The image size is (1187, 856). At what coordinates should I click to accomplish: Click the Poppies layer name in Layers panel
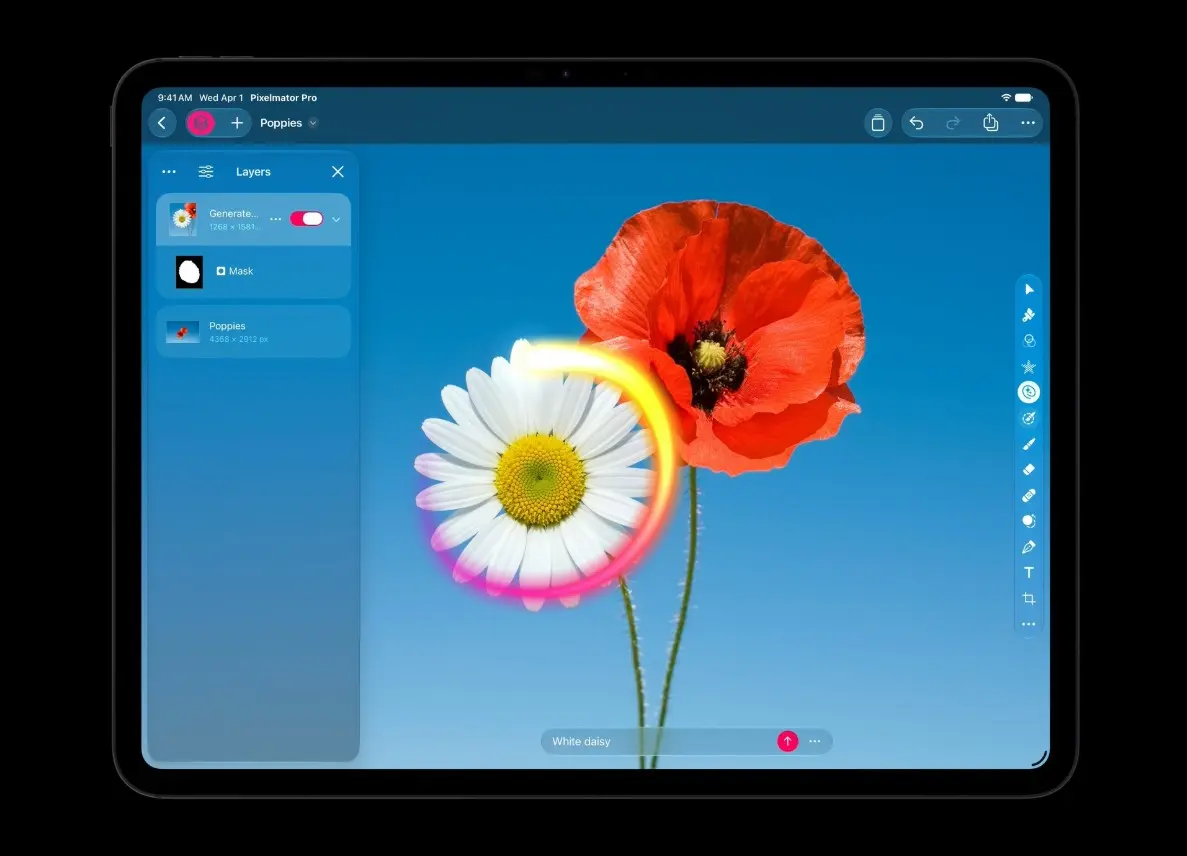tap(227, 325)
